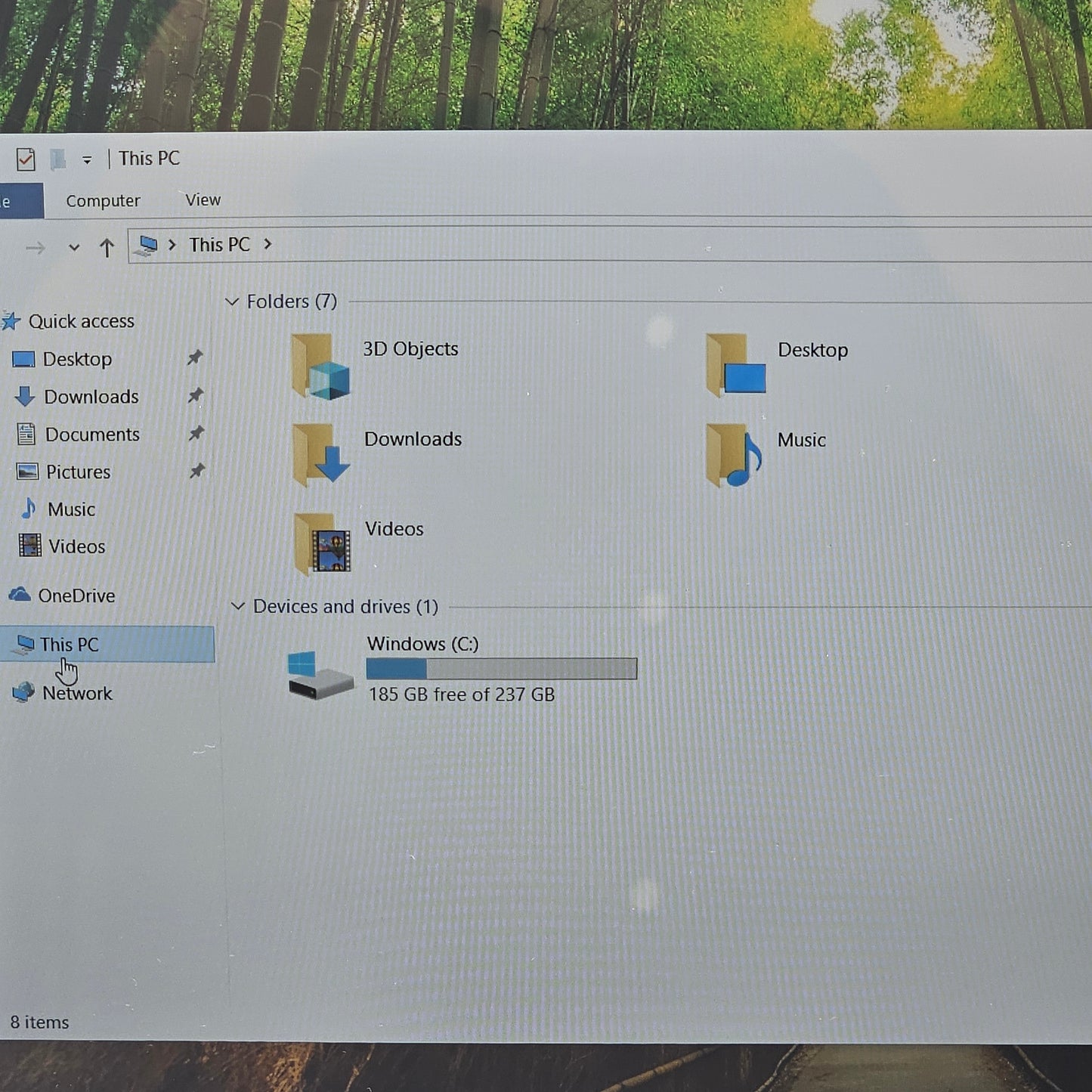
Task: Open the Computer ribbon tab
Action: coord(103,201)
